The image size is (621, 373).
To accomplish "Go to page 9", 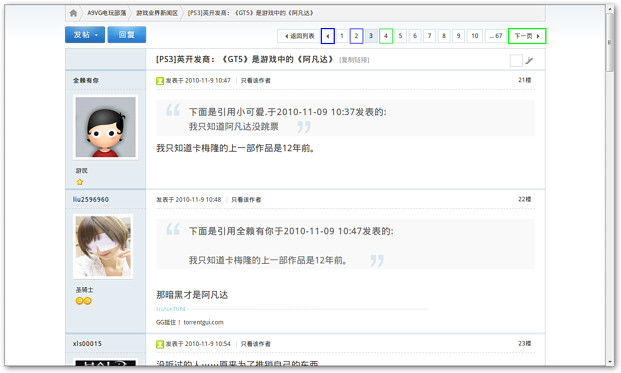I will pos(458,36).
